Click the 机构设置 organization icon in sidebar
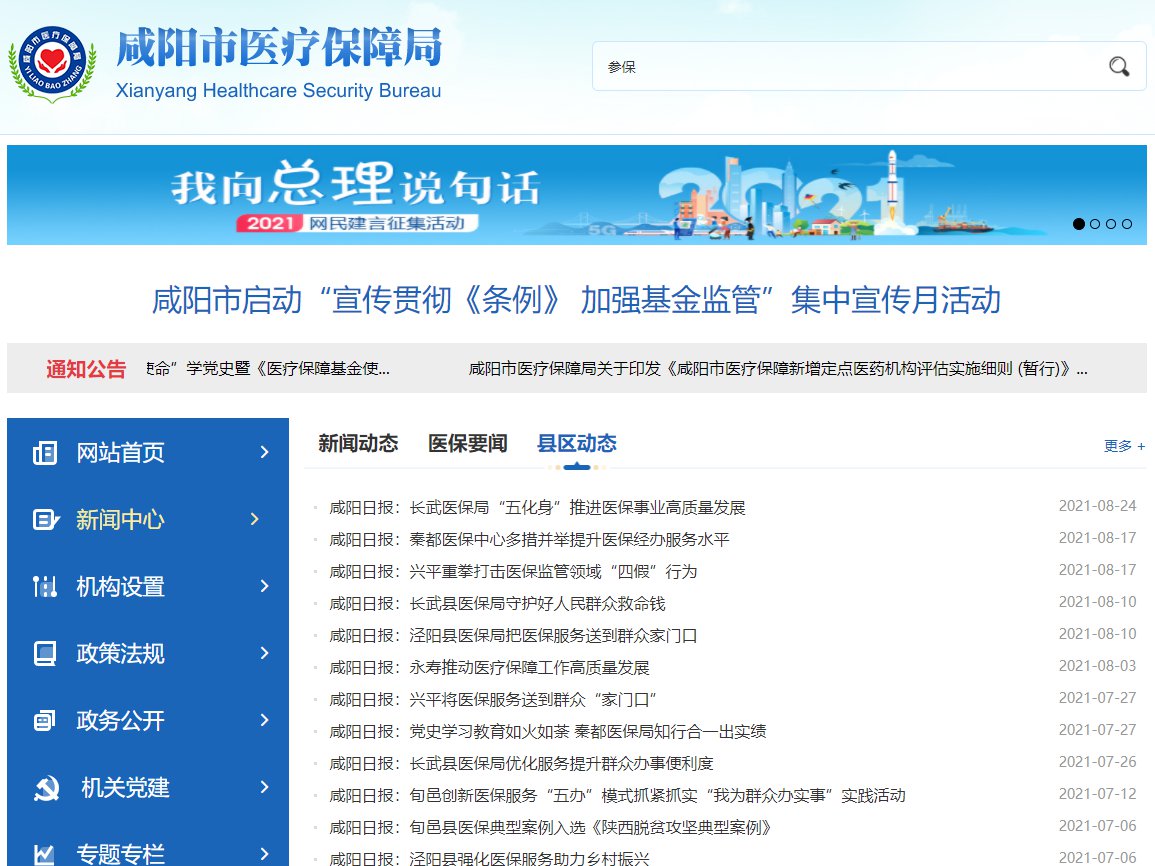The image size is (1155, 866). click(x=45, y=587)
